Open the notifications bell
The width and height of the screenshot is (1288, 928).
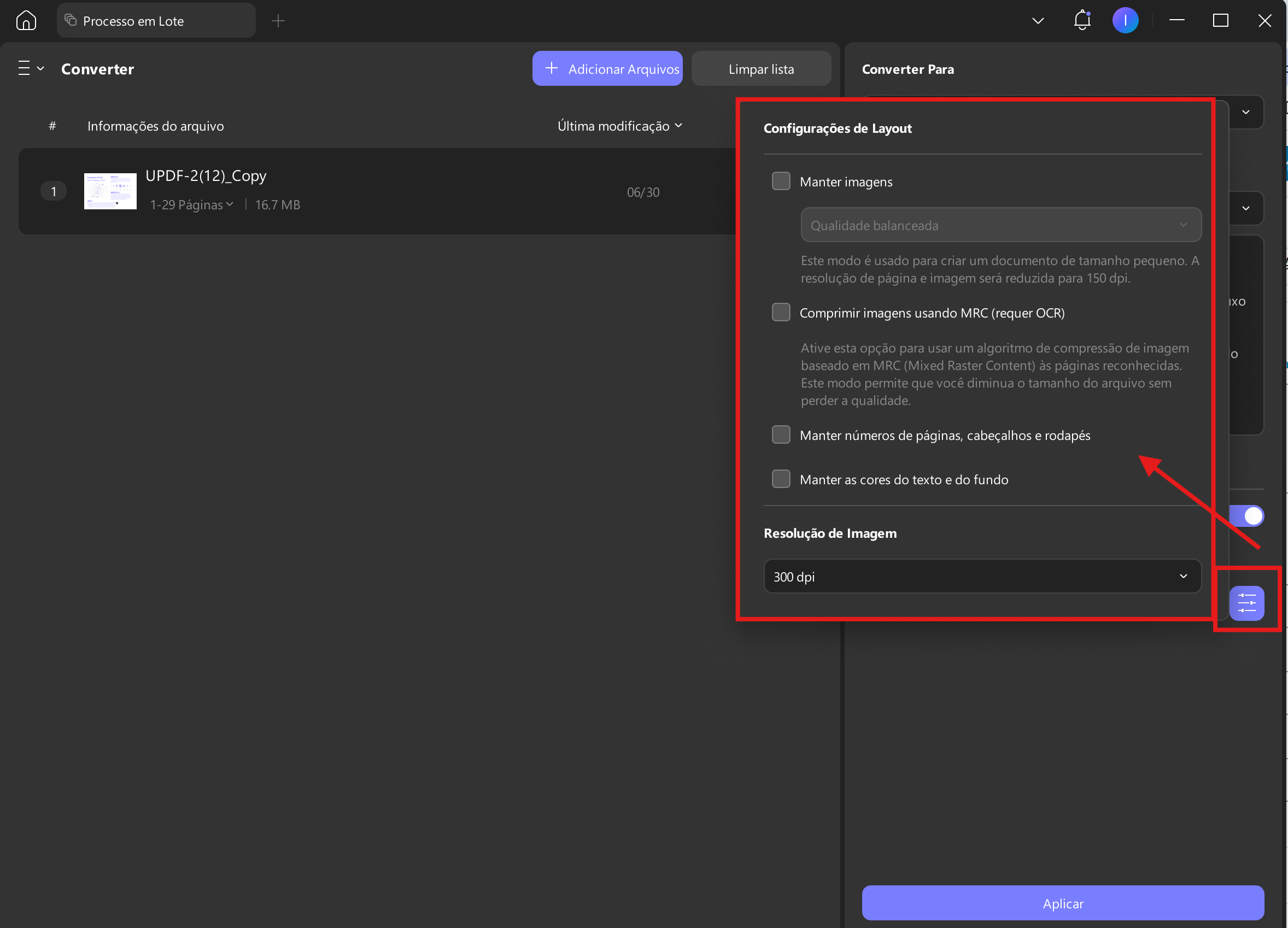coord(1082,20)
